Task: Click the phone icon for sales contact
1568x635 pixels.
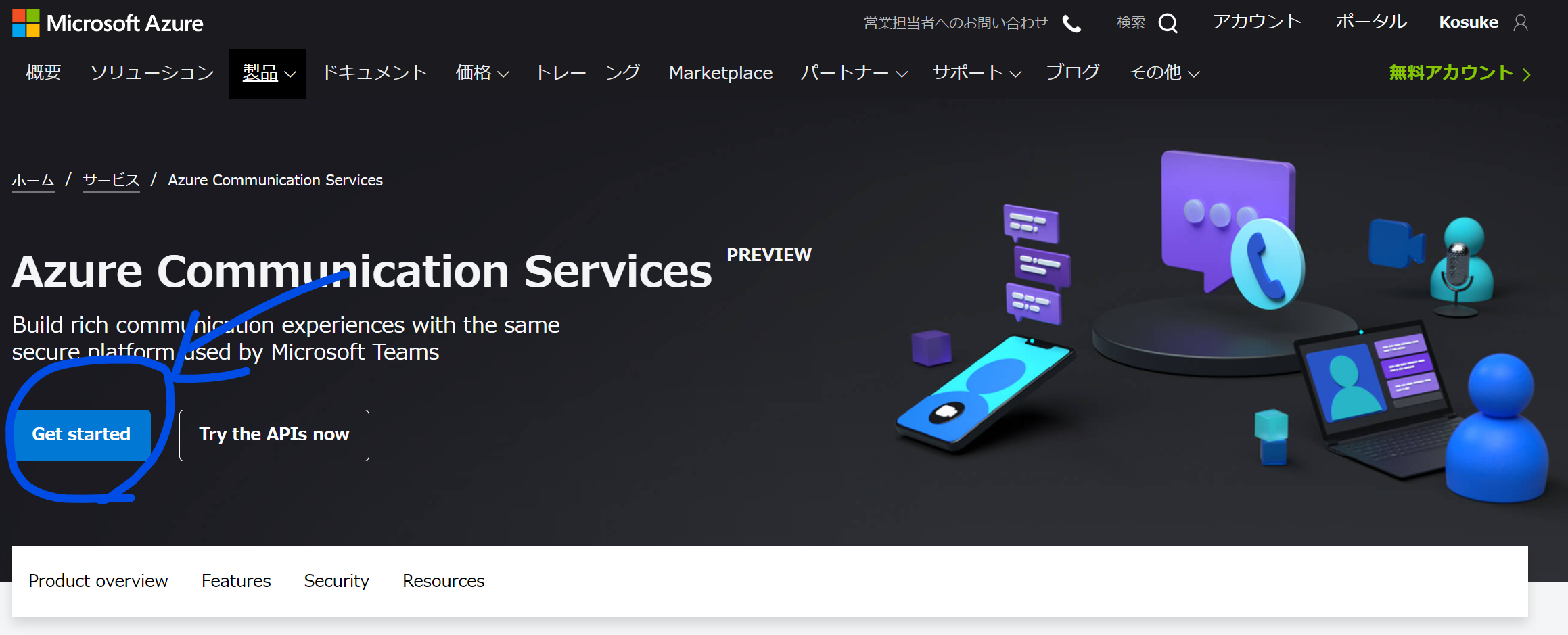Action: point(1072,23)
